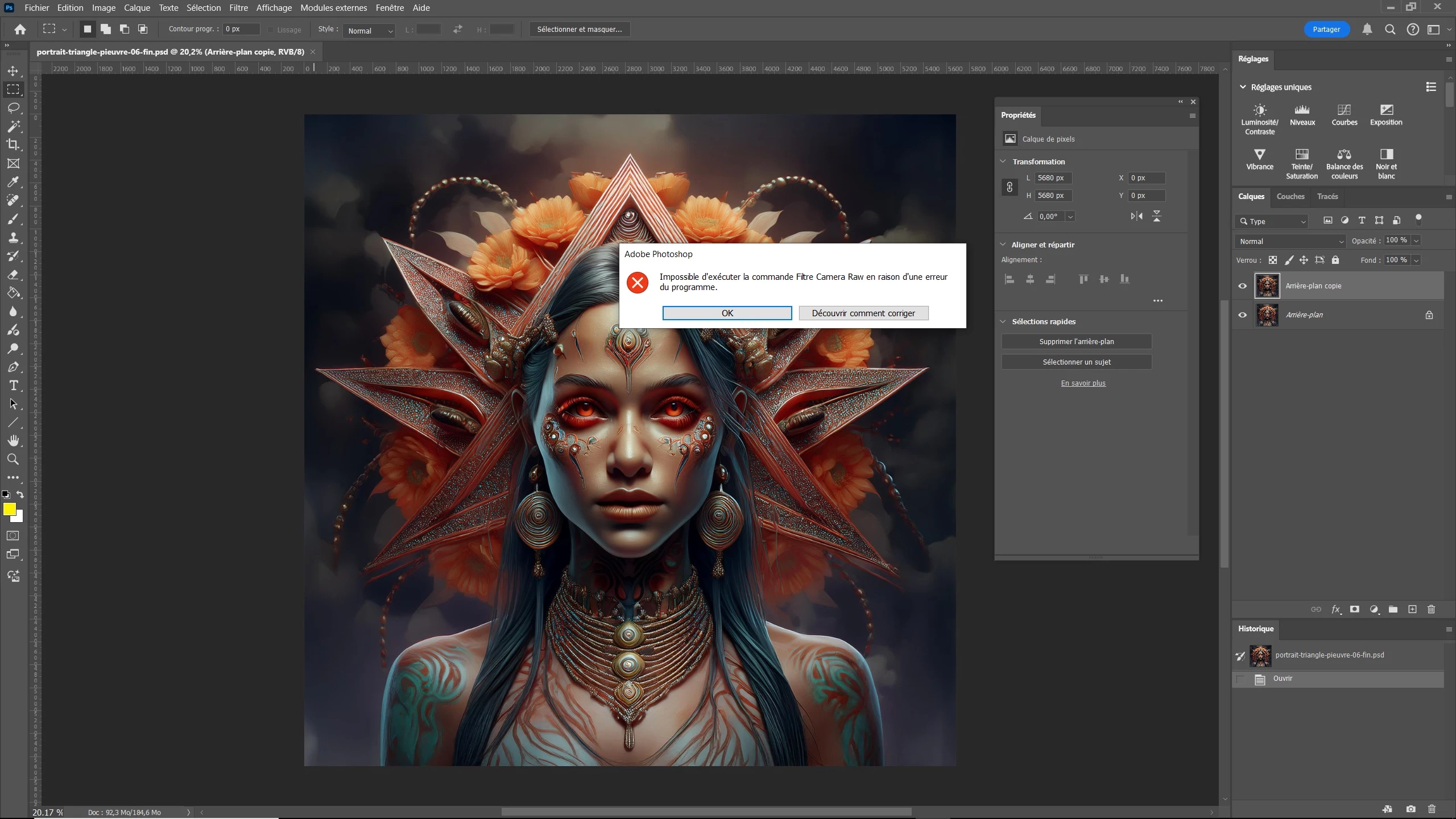This screenshot has height=819, width=1456.
Task: Toggle linked width and height proportions
Action: point(1010,187)
